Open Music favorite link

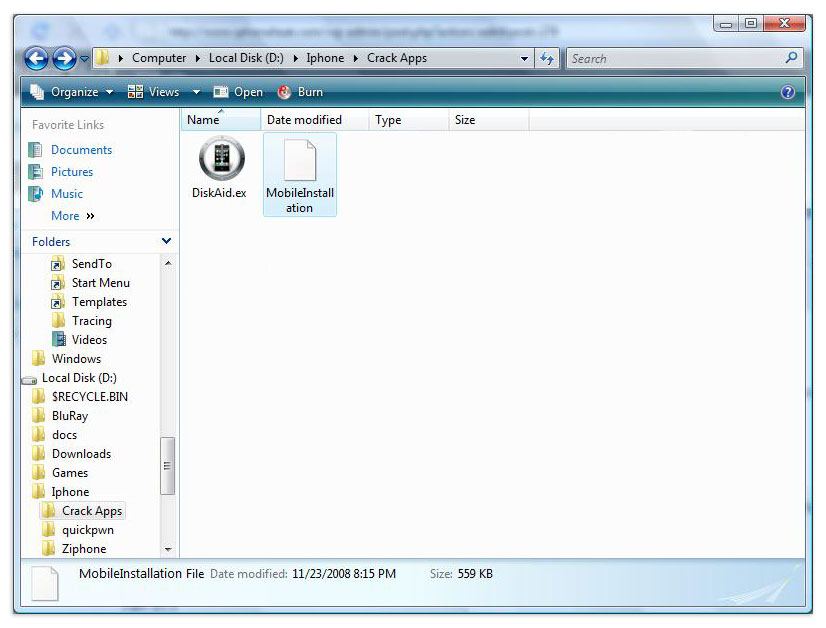[67, 194]
